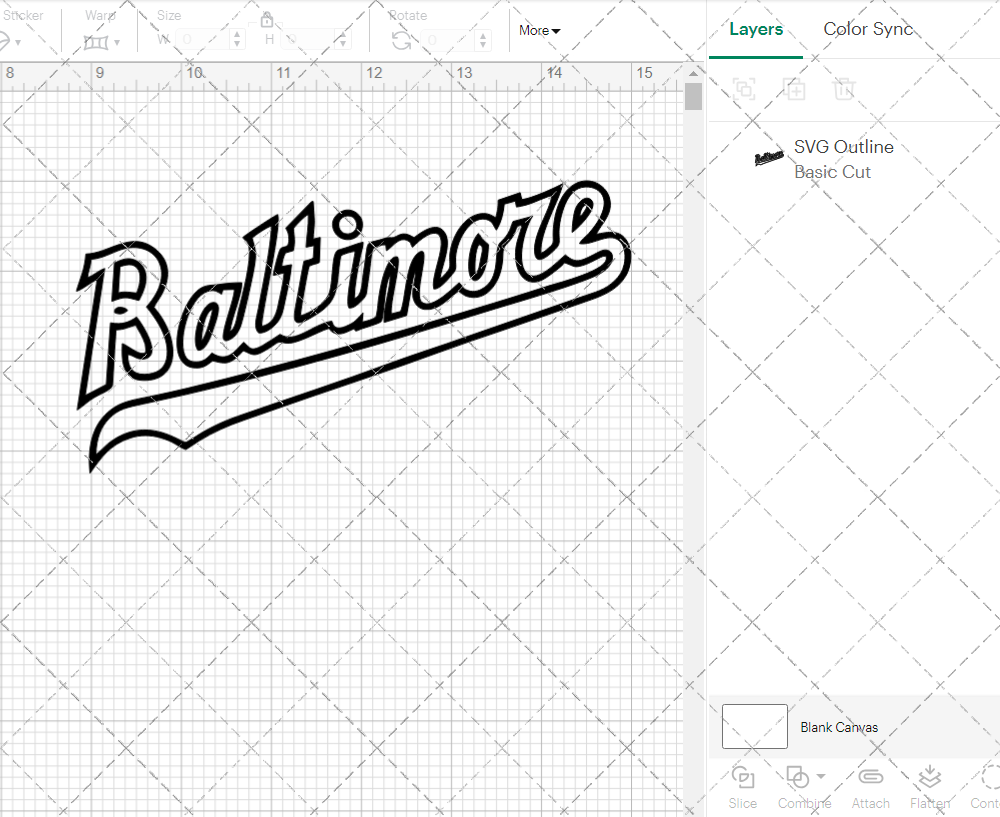Select the Layers tab

coord(756,29)
